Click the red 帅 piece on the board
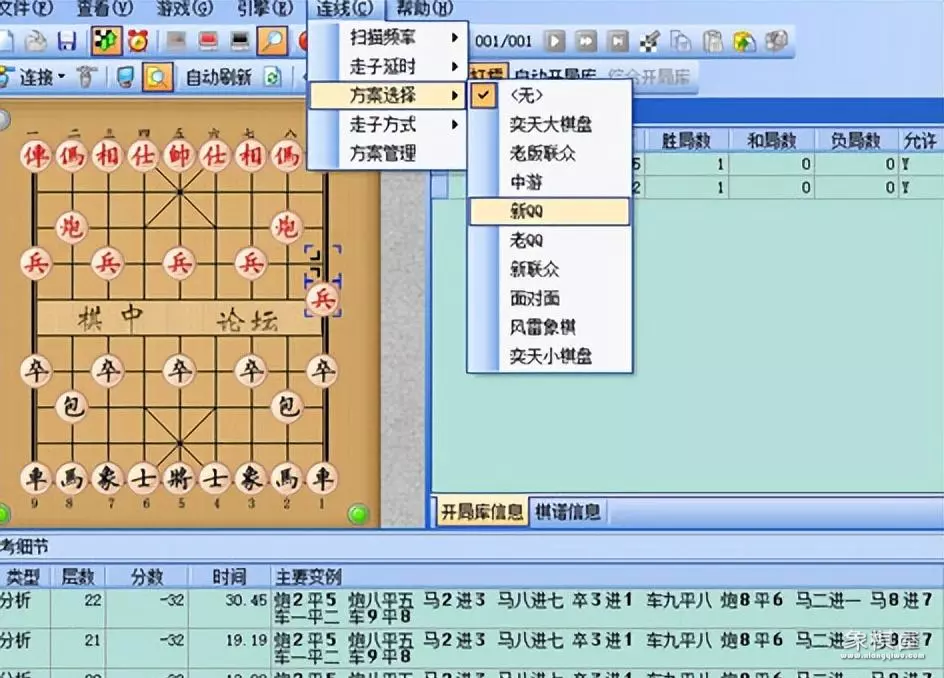 (179, 156)
